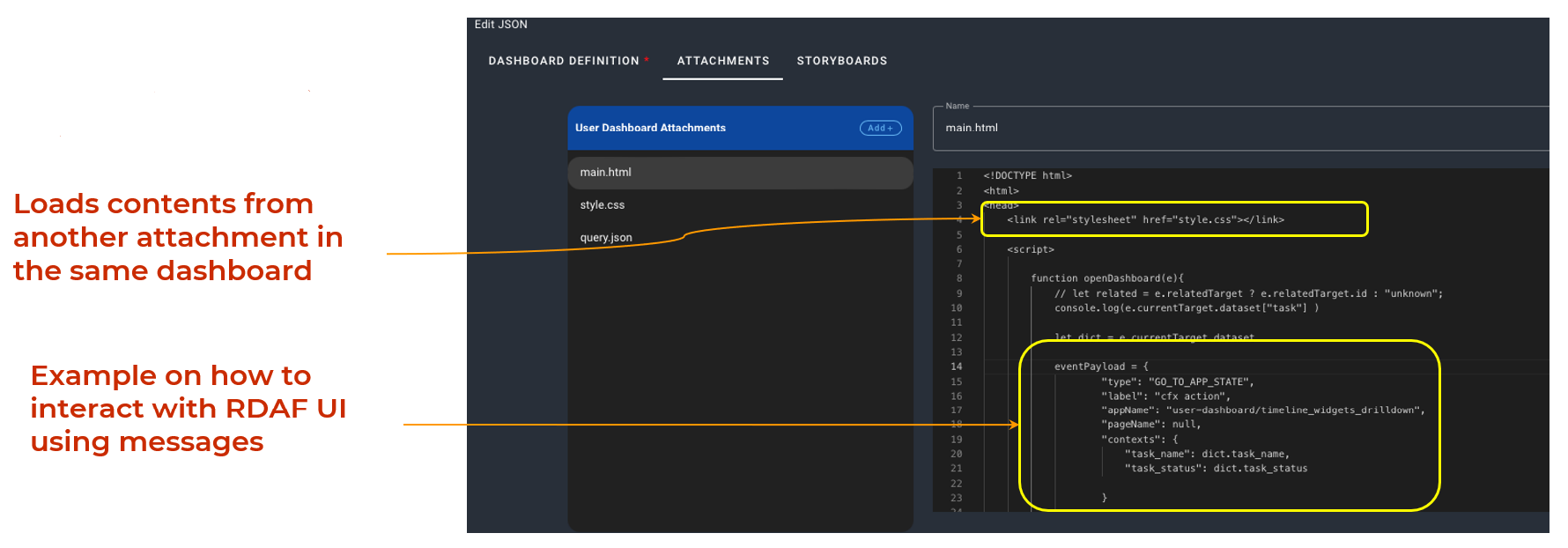The image size is (1568, 548).
Task: Click the console.log code line
Action: point(1186,308)
